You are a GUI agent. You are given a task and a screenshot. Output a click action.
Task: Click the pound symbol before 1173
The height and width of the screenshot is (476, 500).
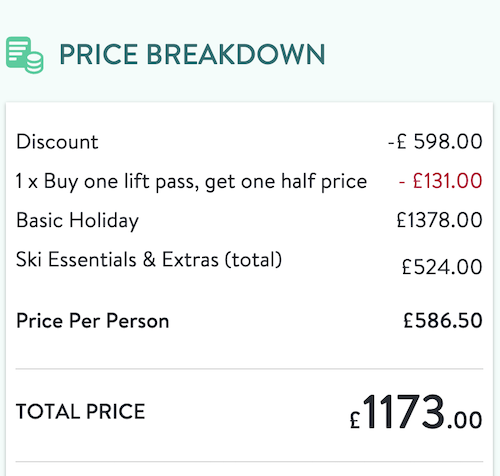355,419
